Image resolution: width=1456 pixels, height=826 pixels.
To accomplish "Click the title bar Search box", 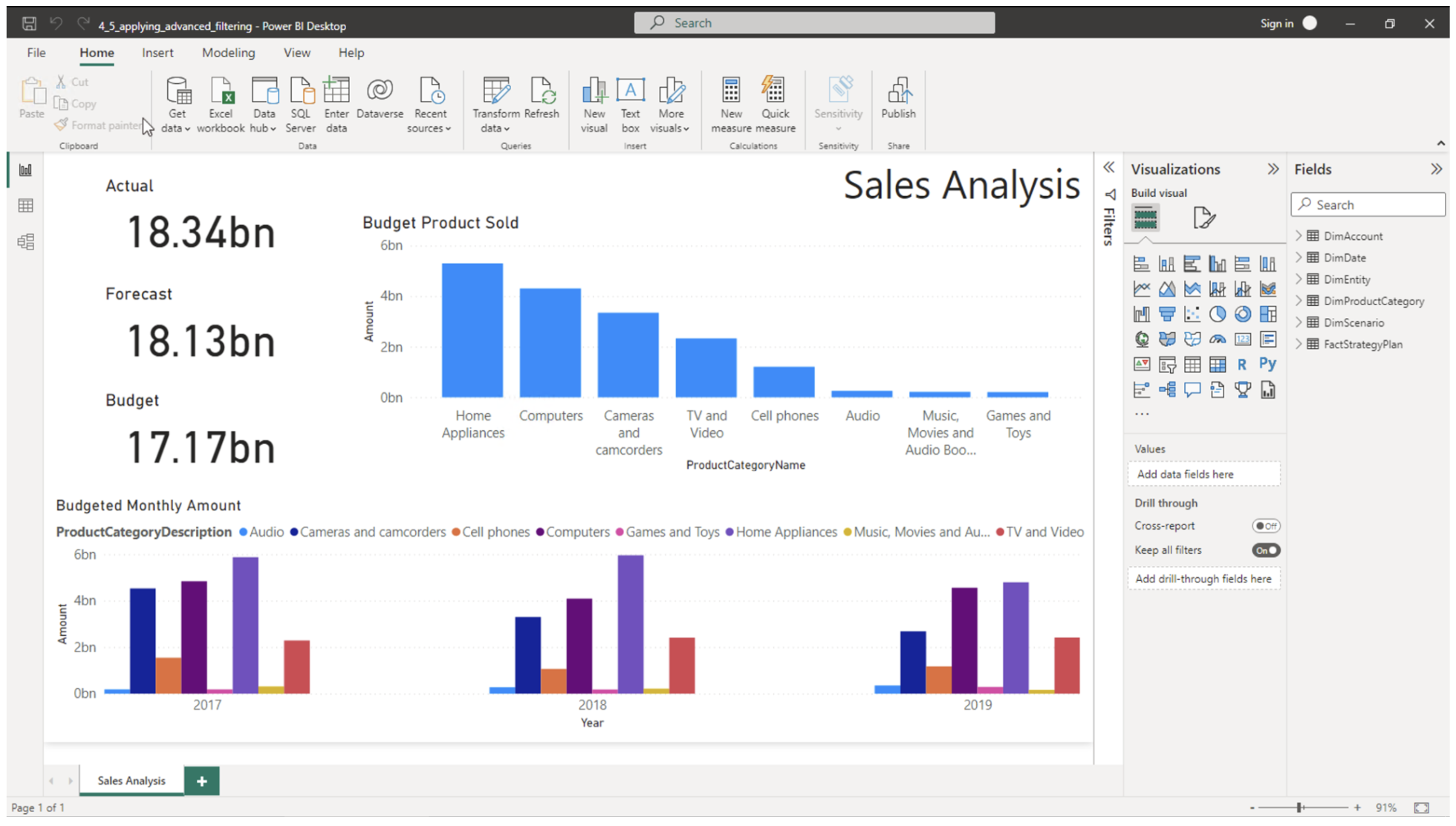I will [x=814, y=23].
